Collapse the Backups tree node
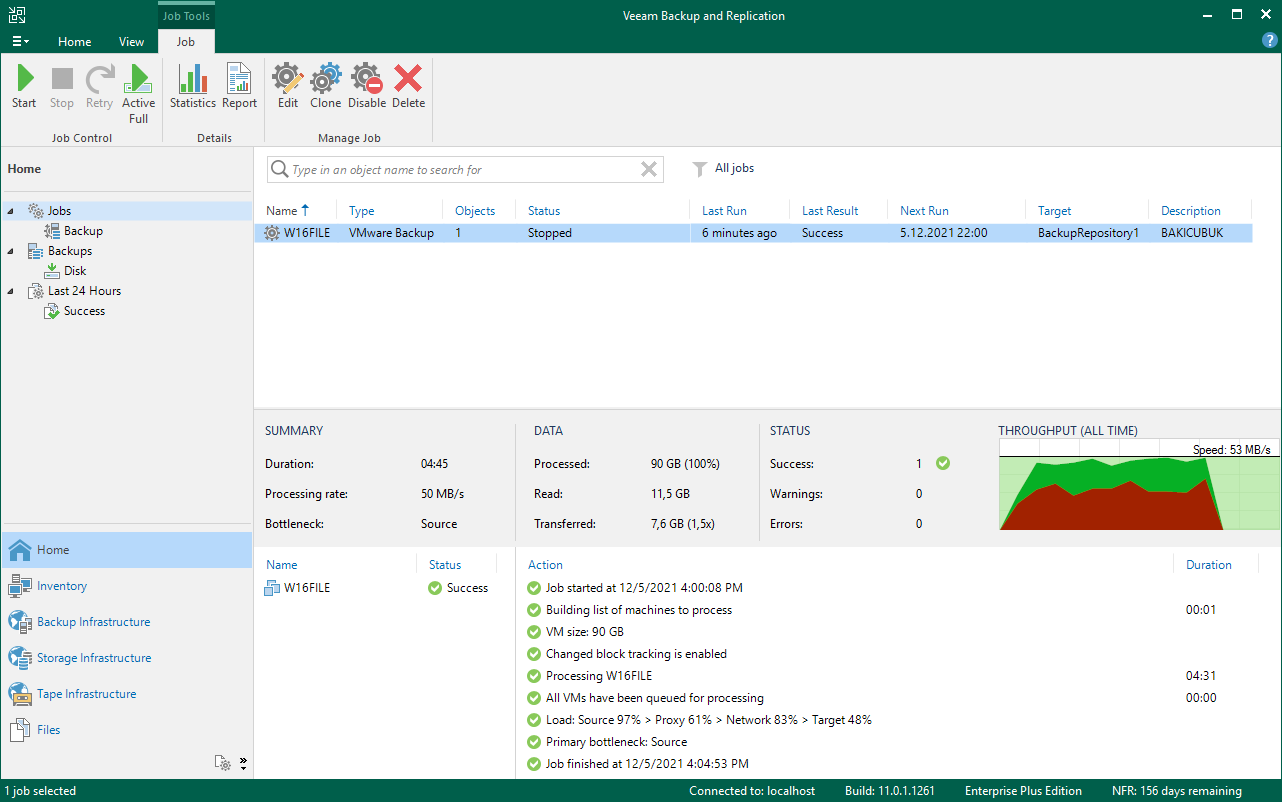The image size is (1282, 802). [x=11, y=251]
